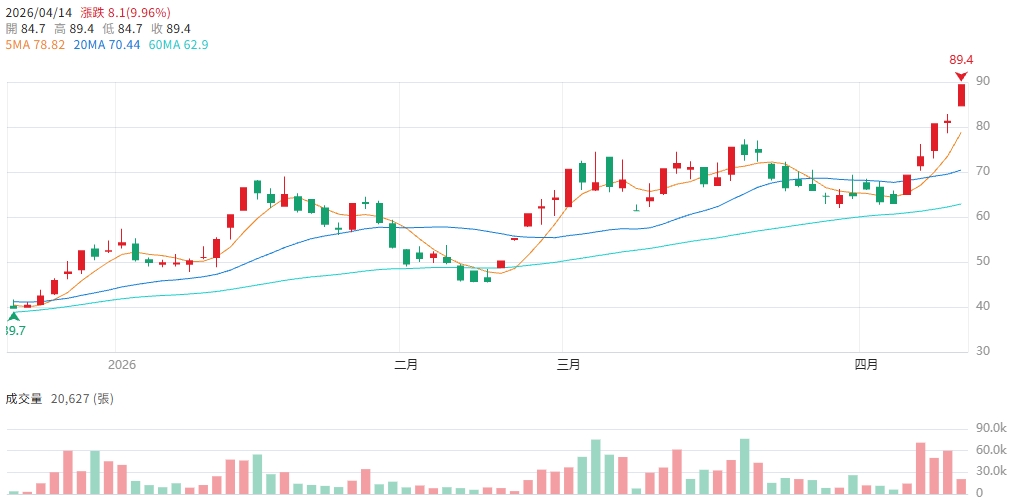1016x504 pixels.
Task: Select the 四月 month marker
Action: (868, 364)
